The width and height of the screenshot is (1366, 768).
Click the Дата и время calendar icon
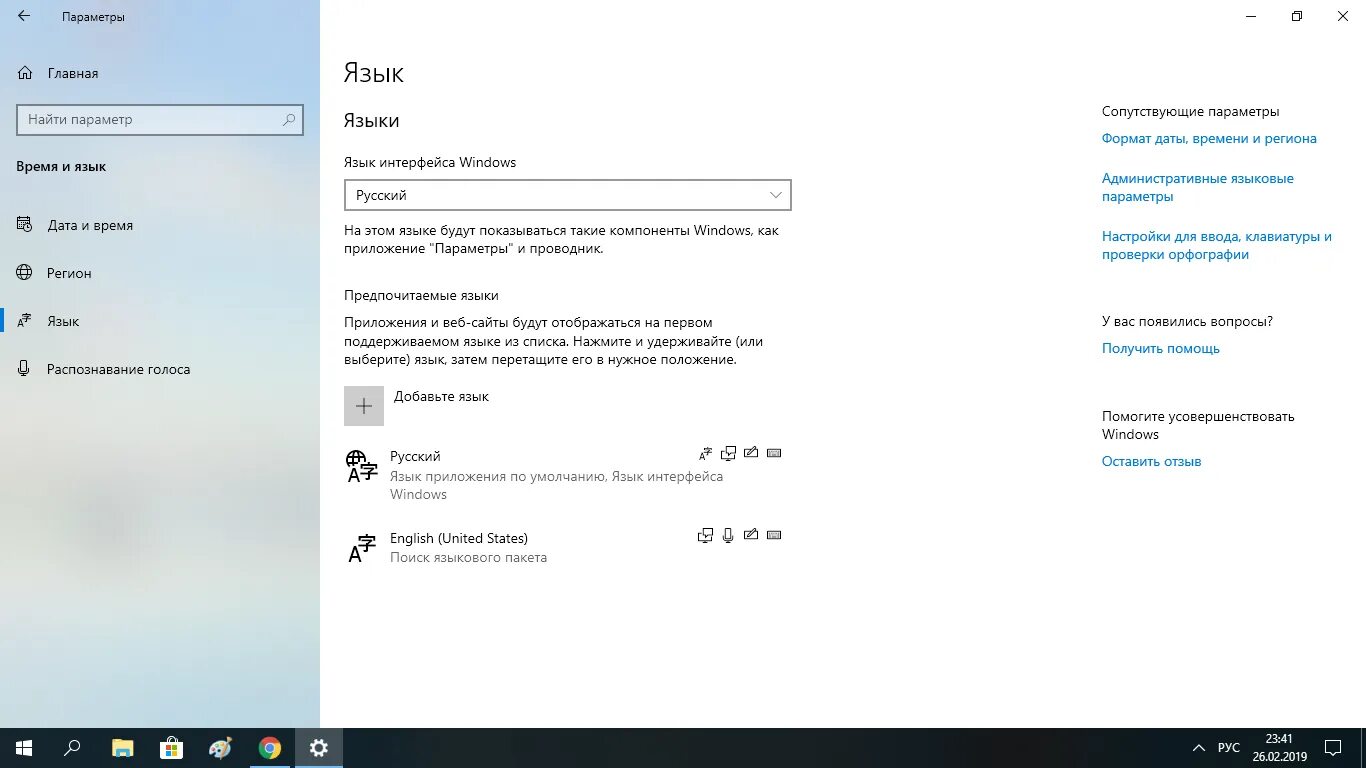point(25,225)
